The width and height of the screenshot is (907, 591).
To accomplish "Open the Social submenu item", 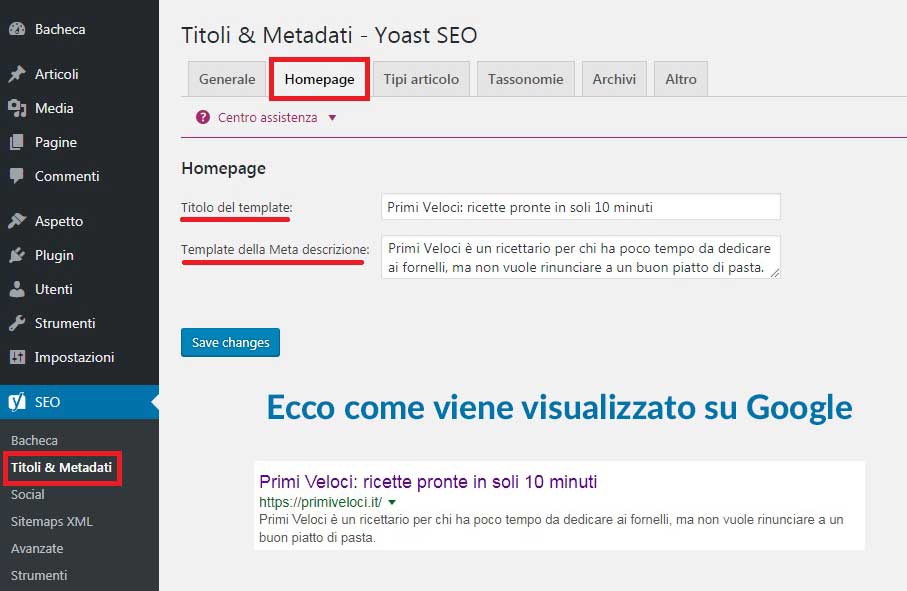I will pos(28,494).
